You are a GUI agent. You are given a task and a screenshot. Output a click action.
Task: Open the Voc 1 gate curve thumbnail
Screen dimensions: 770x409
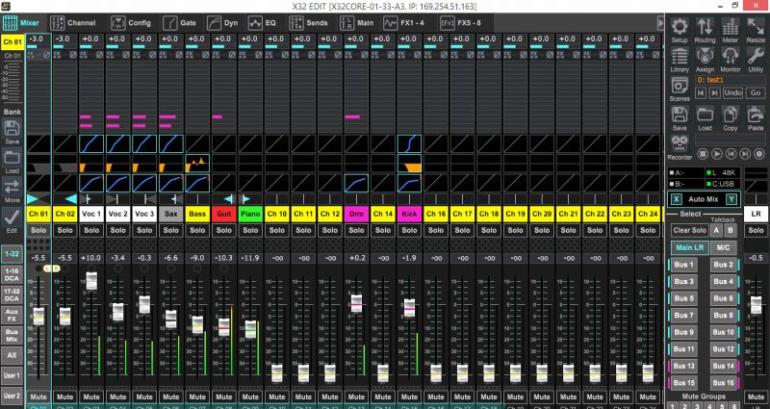click(x=91, y=144)
